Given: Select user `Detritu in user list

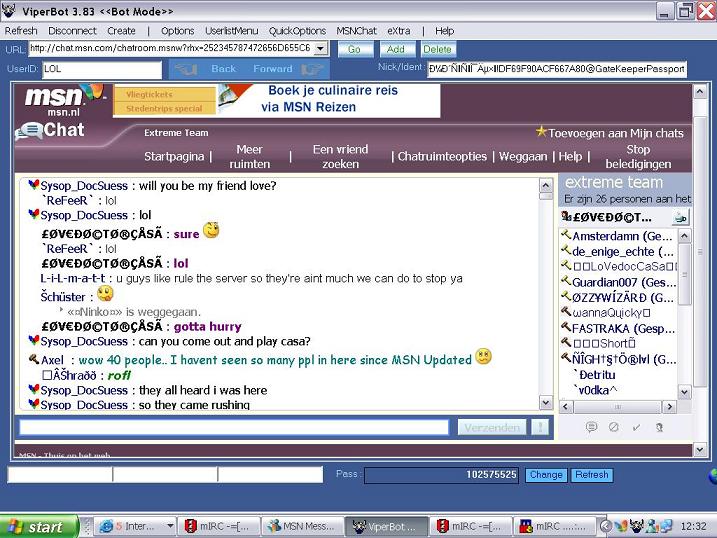Looking at the screenshot, I should pyautogui.click(x=594, y=375).
